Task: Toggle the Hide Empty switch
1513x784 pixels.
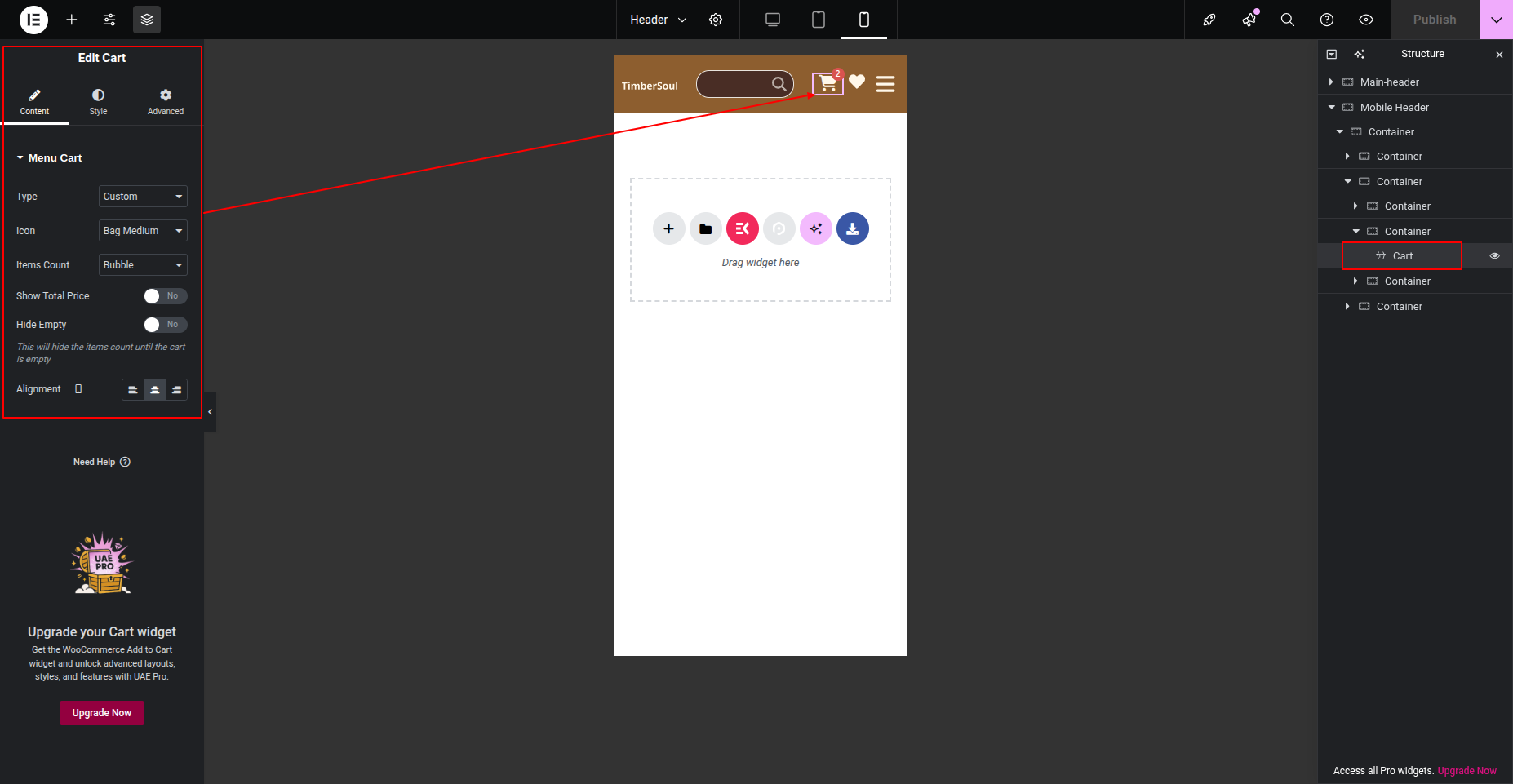Action: 165,325
